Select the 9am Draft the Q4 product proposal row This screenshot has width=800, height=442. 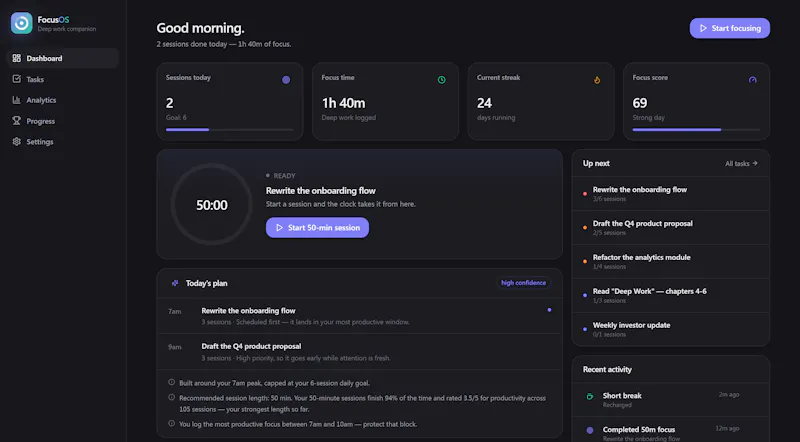point(360,352)
